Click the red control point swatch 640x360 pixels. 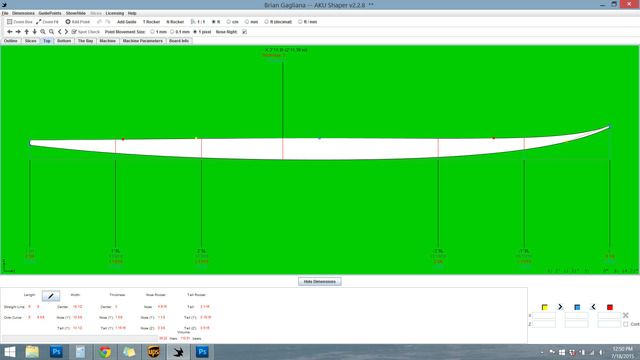(610, 307)
